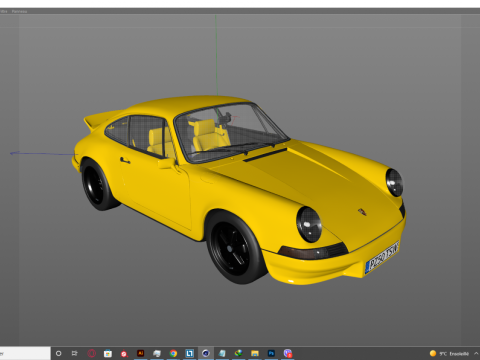Image resolution: width=480 pixels, height=360 pixels.
Task: Select the car's front license plate
Action: pos(382,257)
